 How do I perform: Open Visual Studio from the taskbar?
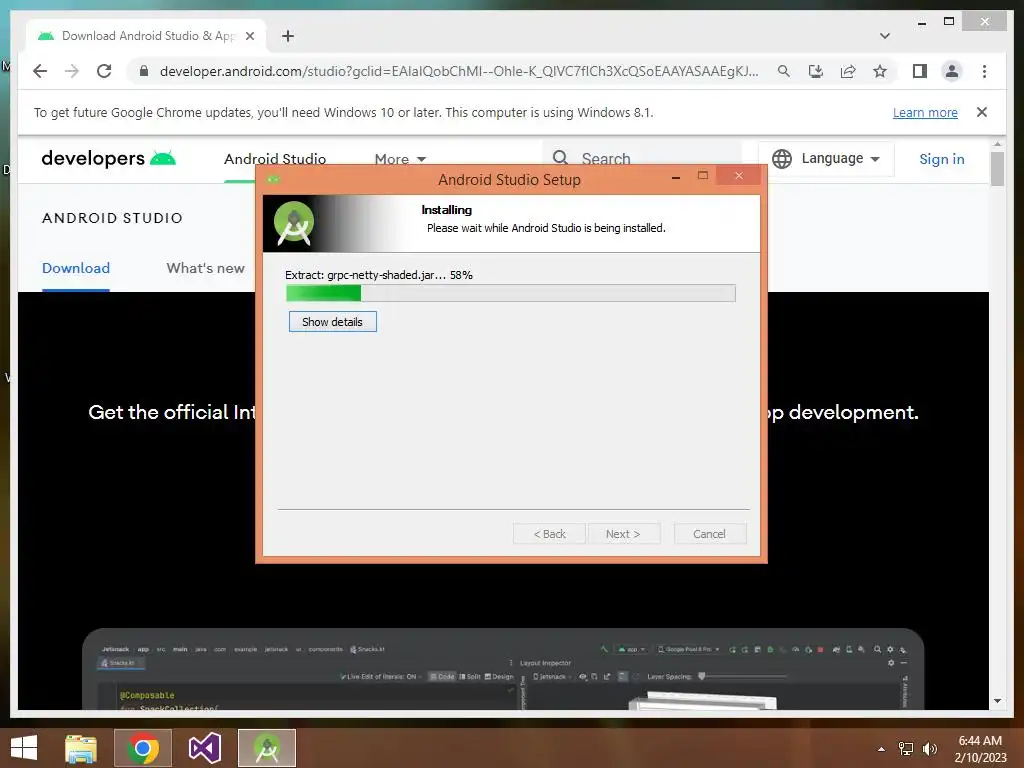coord(204,748)
